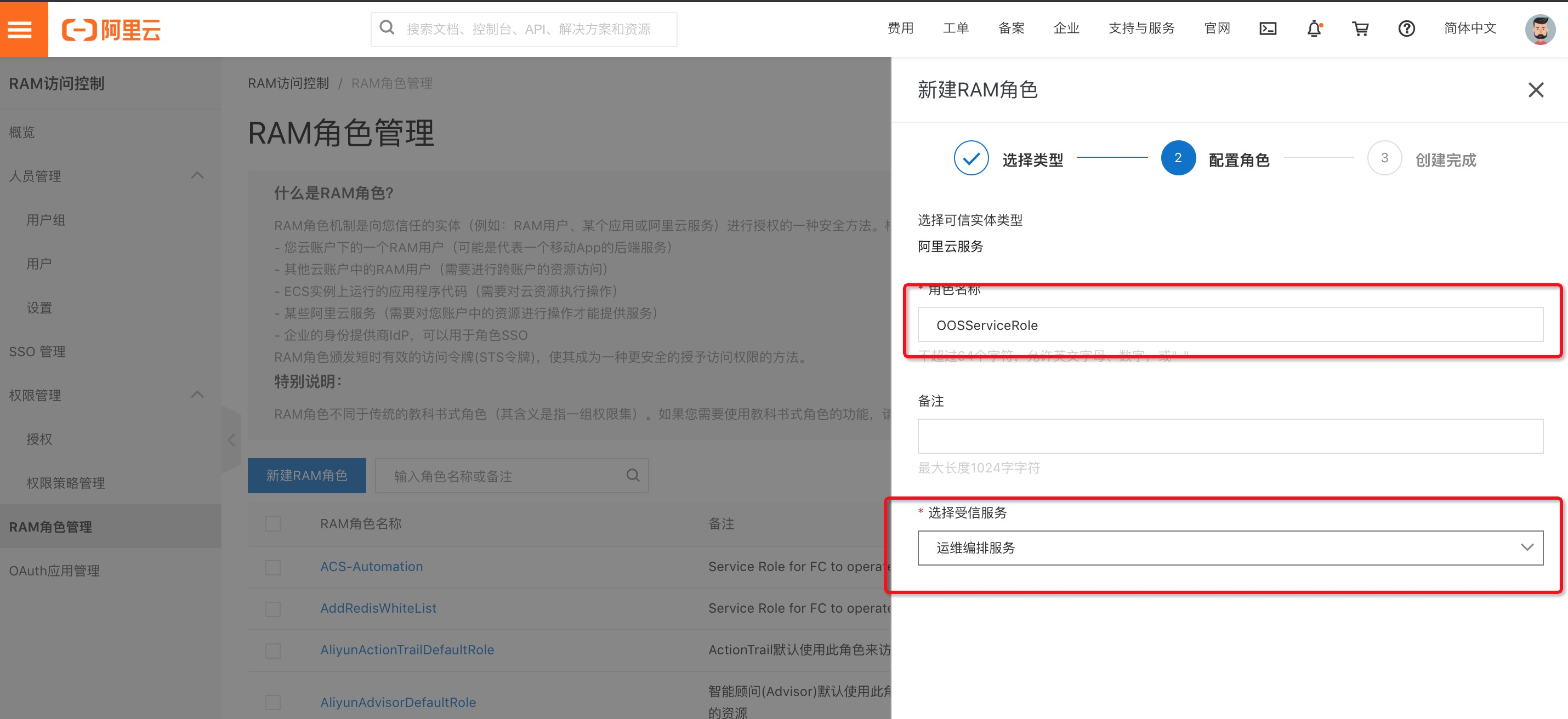1568x719 pixels.
Task: Open the AliyunActionTrailDefaultRole role link
Action: 407,650
